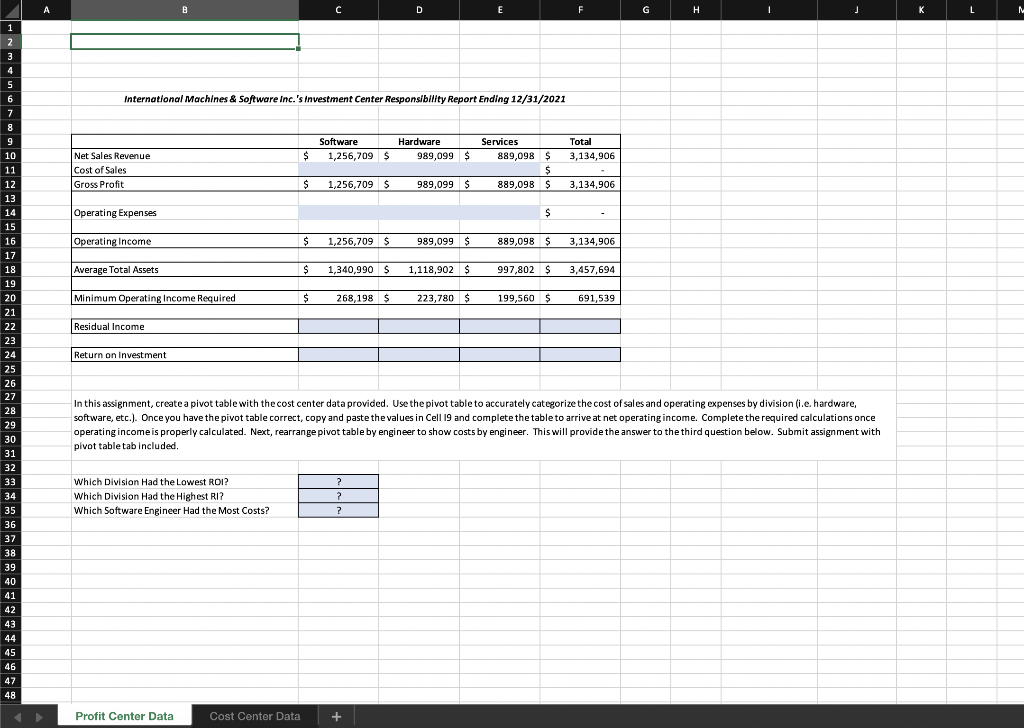Select column header B
Image resolution: width=1024 pixels, height=728 pixels.
coord(184,10)
